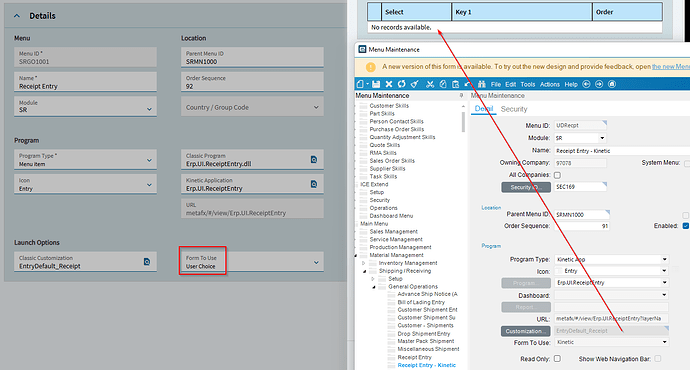Click the Customization... button

(x=525, y=331)
